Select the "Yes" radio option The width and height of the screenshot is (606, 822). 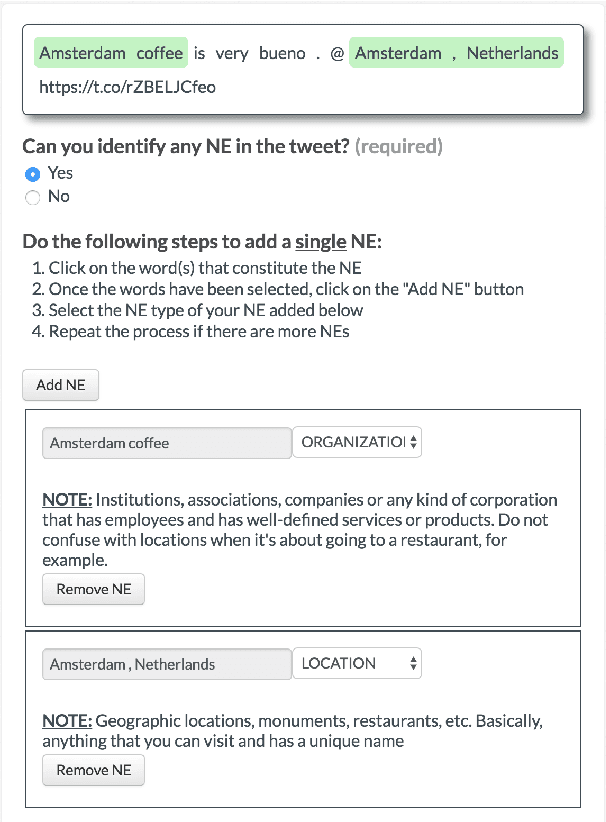pyautogui.click(x=32, y=174)
